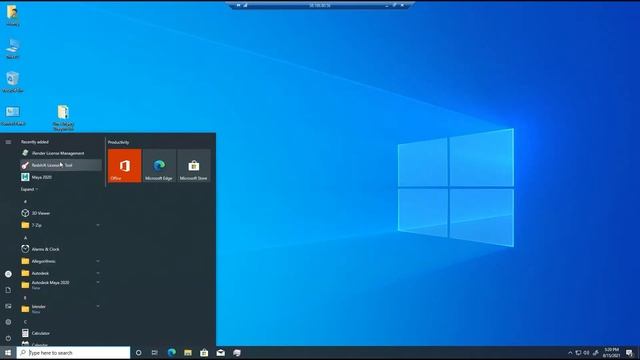
Task: Show hidden system tray icons
Action: point(570,353)
